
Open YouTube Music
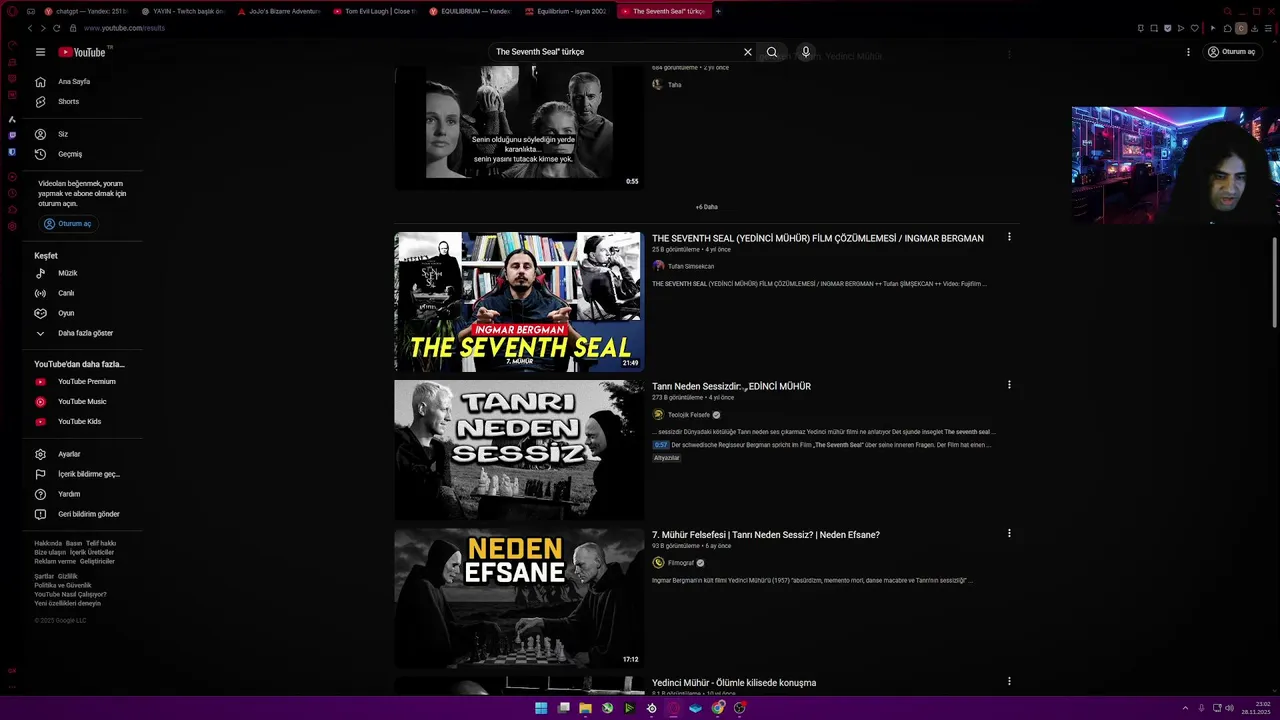point(82,402)
